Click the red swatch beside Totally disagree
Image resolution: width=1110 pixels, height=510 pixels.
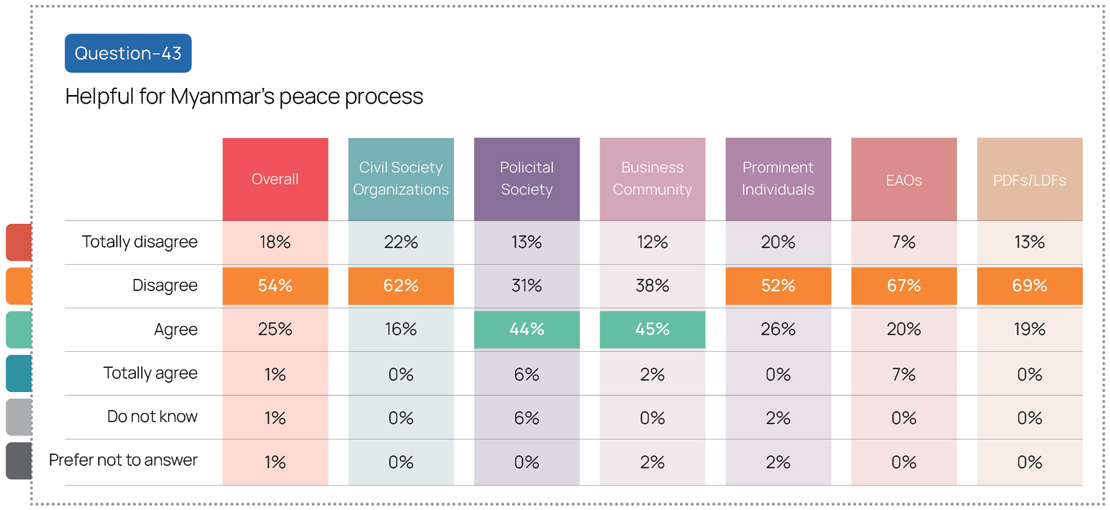pos(18,242)
